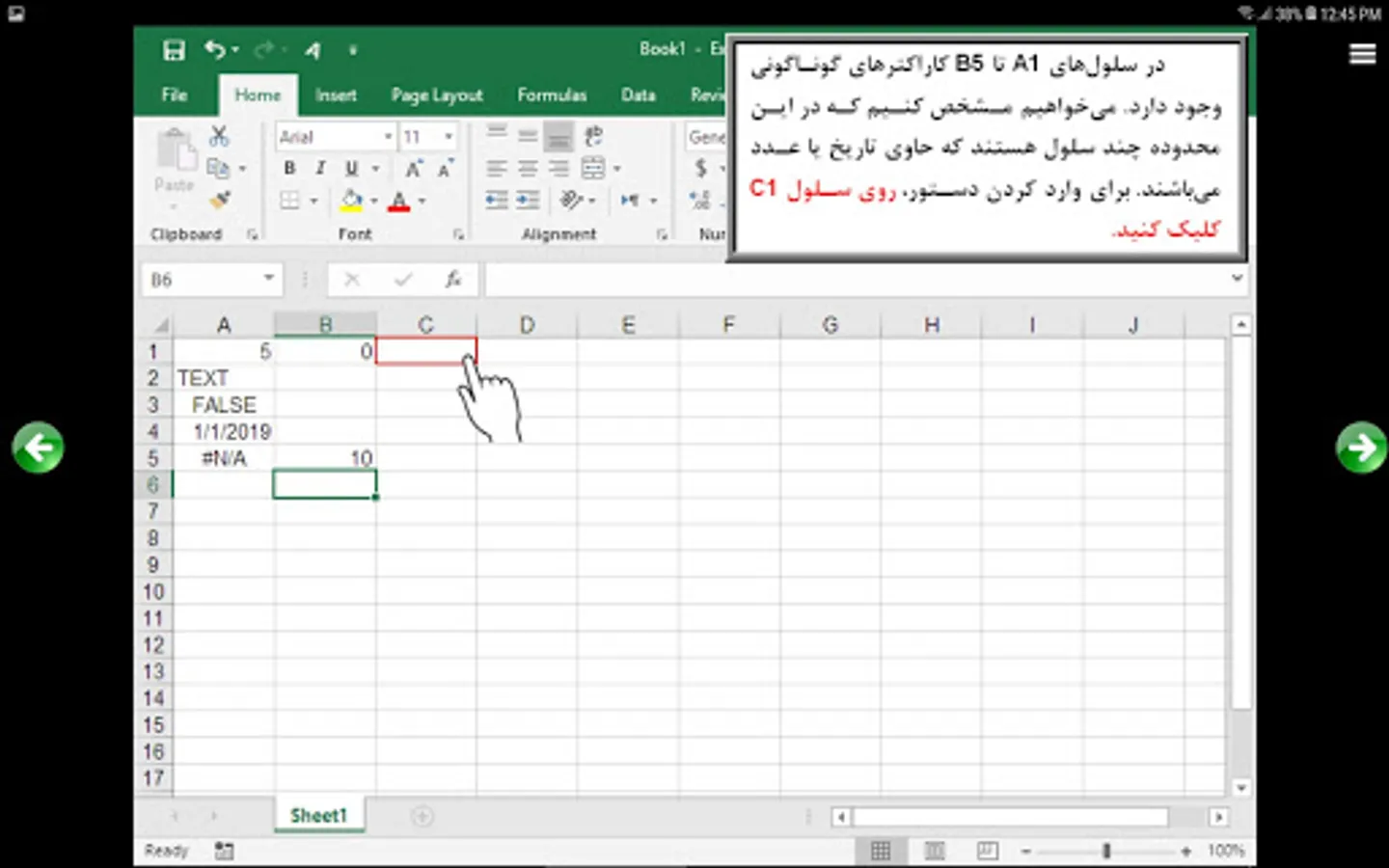Click the 100% zoom level

point(1226,851)
